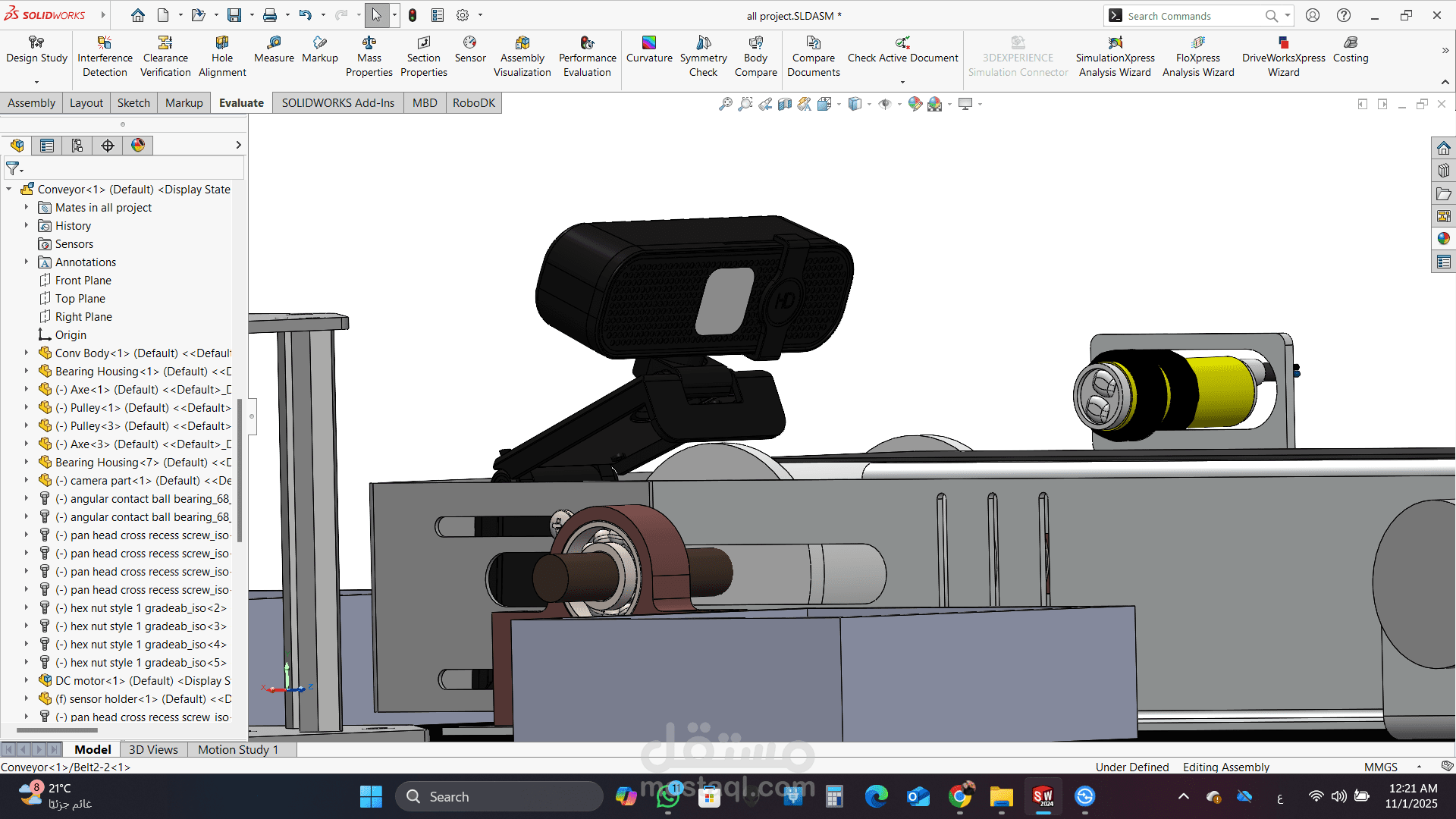Open the Windows Start menu
The height and width of the screenshot is (819, 1456).
[x=371, y=796]
